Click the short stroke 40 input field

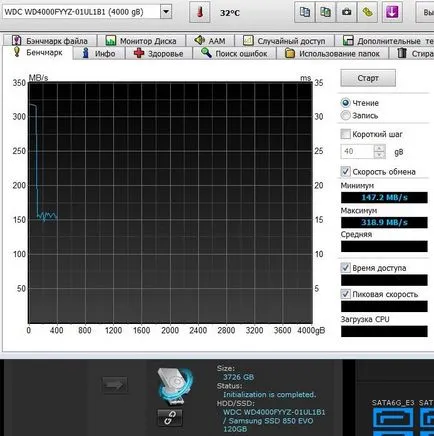(357, 152)
